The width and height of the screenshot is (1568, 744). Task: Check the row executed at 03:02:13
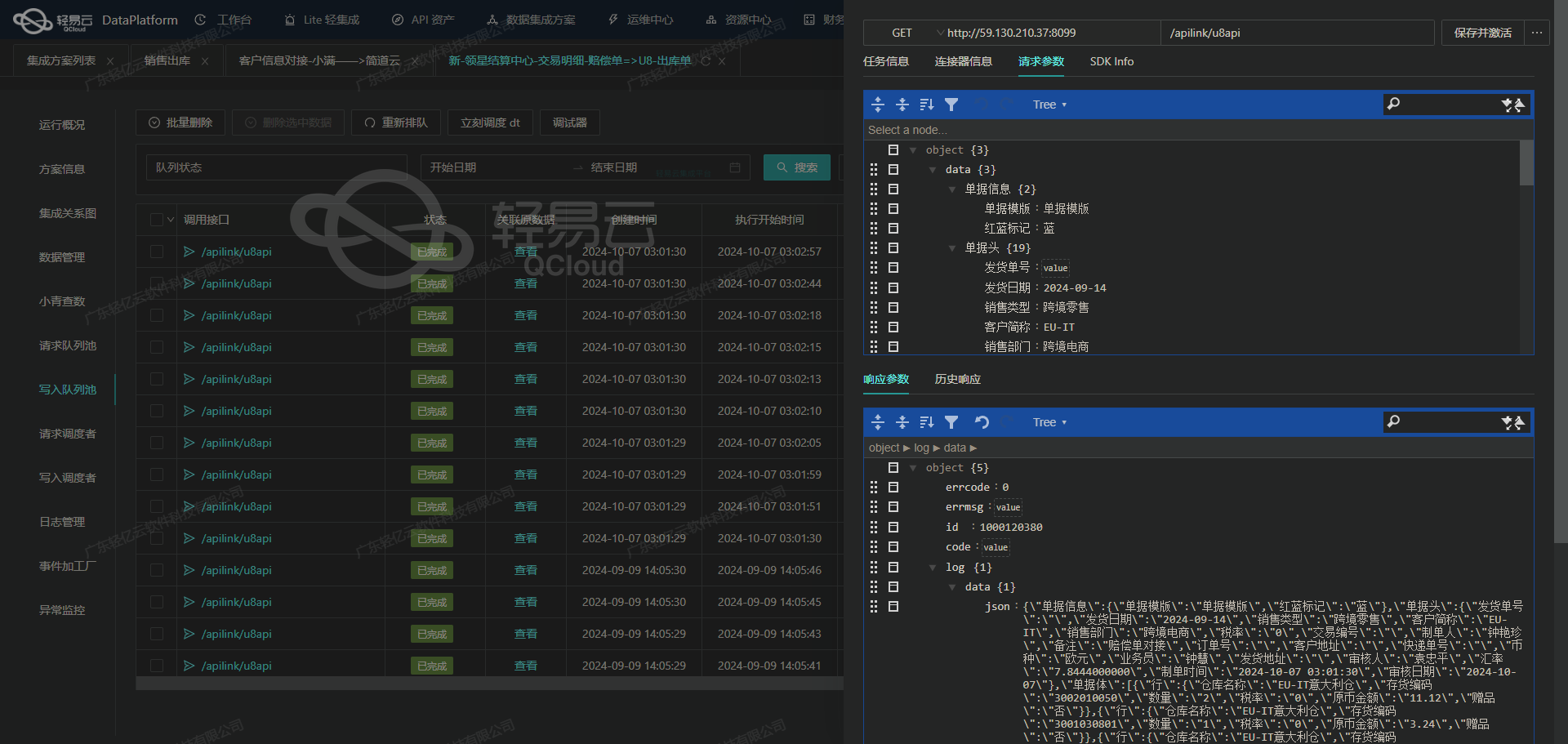click(157, 379)
